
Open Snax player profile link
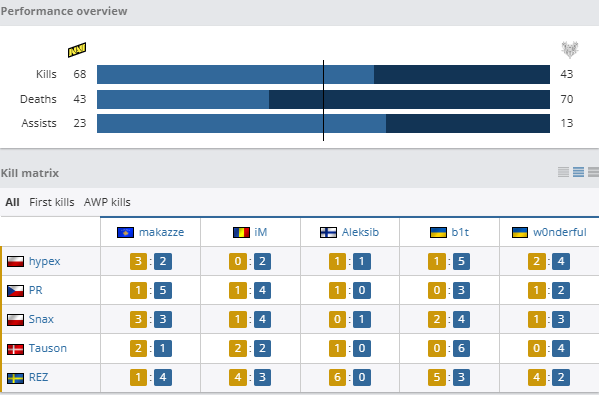coord(41,319)
